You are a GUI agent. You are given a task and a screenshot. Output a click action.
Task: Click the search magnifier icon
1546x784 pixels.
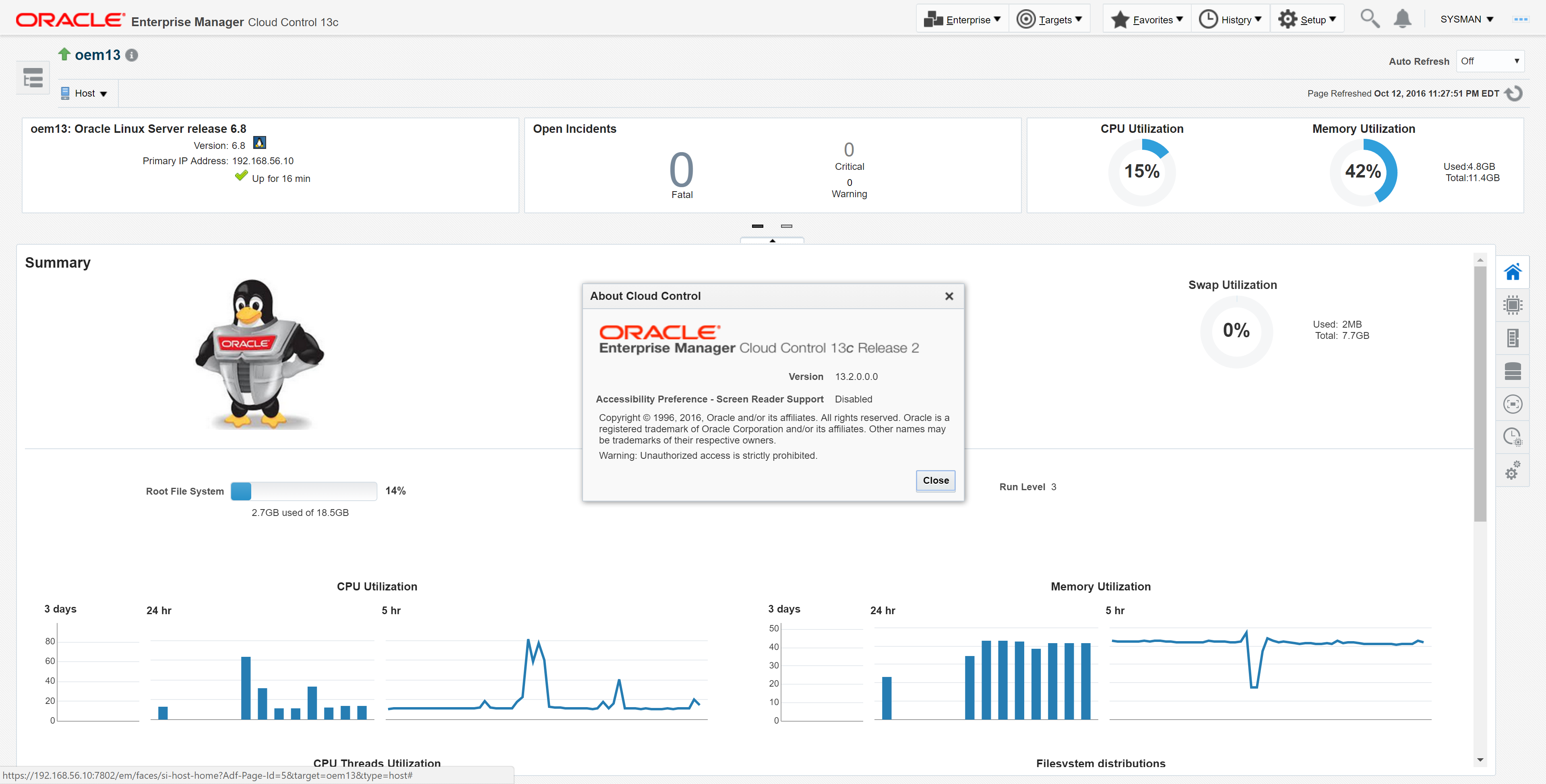pos(1370,19)
